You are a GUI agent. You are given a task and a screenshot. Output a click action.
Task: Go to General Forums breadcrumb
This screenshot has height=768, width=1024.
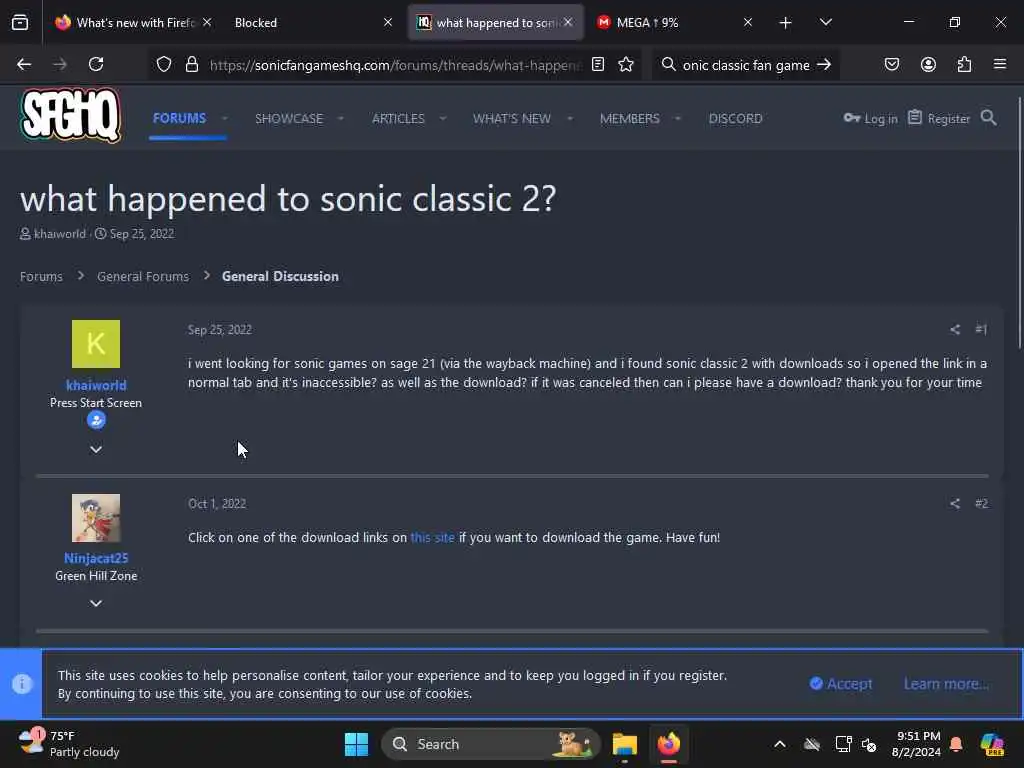pos(143,276)
